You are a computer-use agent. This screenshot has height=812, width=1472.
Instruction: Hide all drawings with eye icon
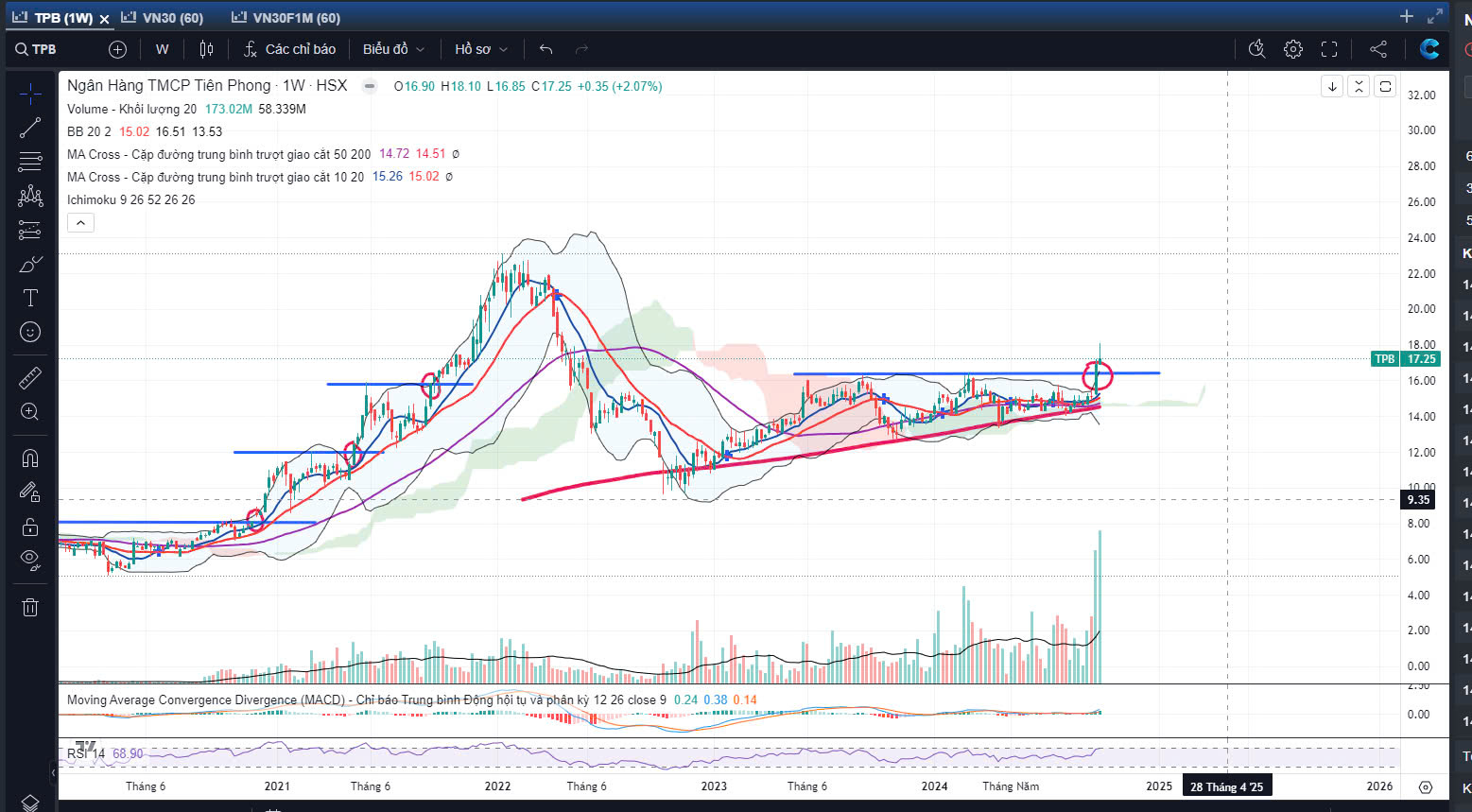pyautogui.click(x=30, y=561)
